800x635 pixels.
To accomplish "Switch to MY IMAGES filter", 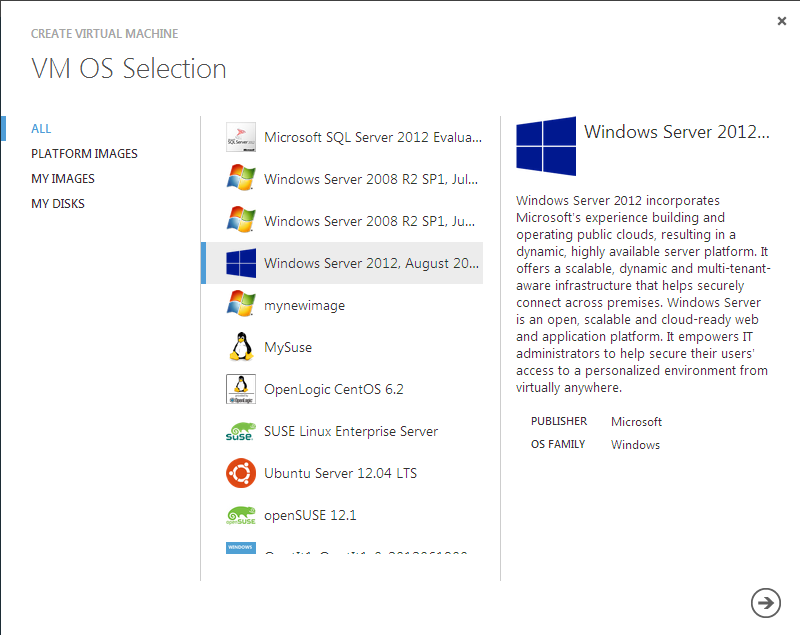I will click(63, 179).
